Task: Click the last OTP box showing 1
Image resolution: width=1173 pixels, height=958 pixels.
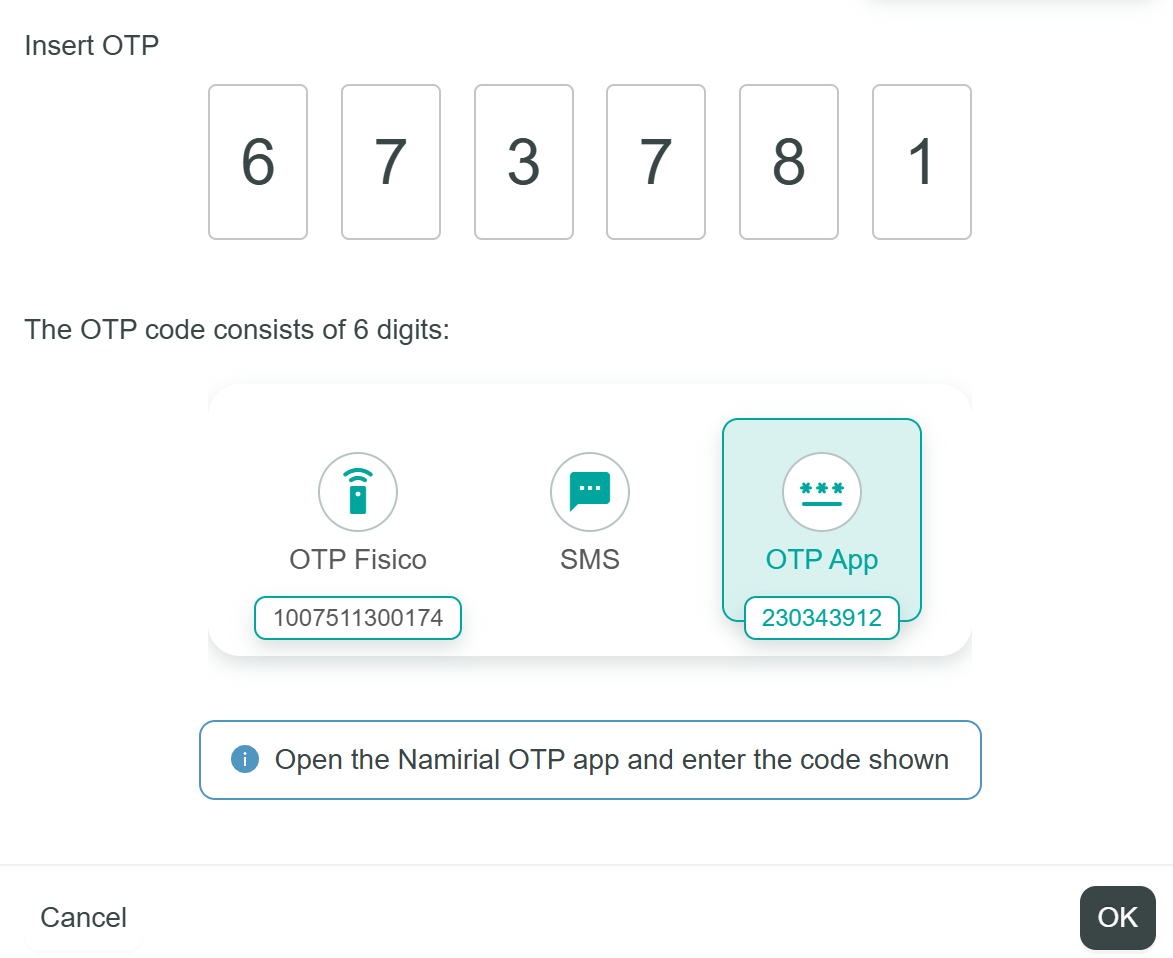Action: [922, 162]
